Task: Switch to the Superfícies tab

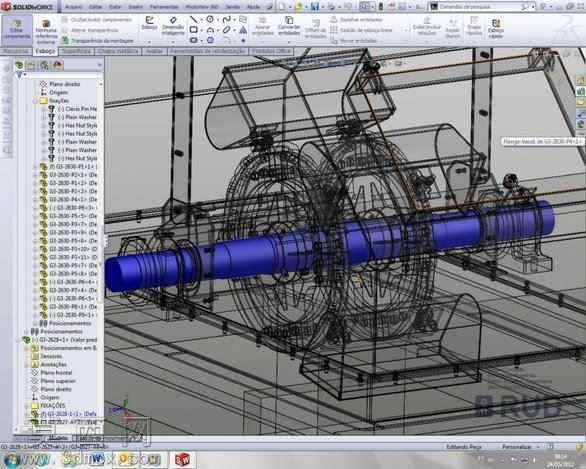Action: (x=75, y=51)
